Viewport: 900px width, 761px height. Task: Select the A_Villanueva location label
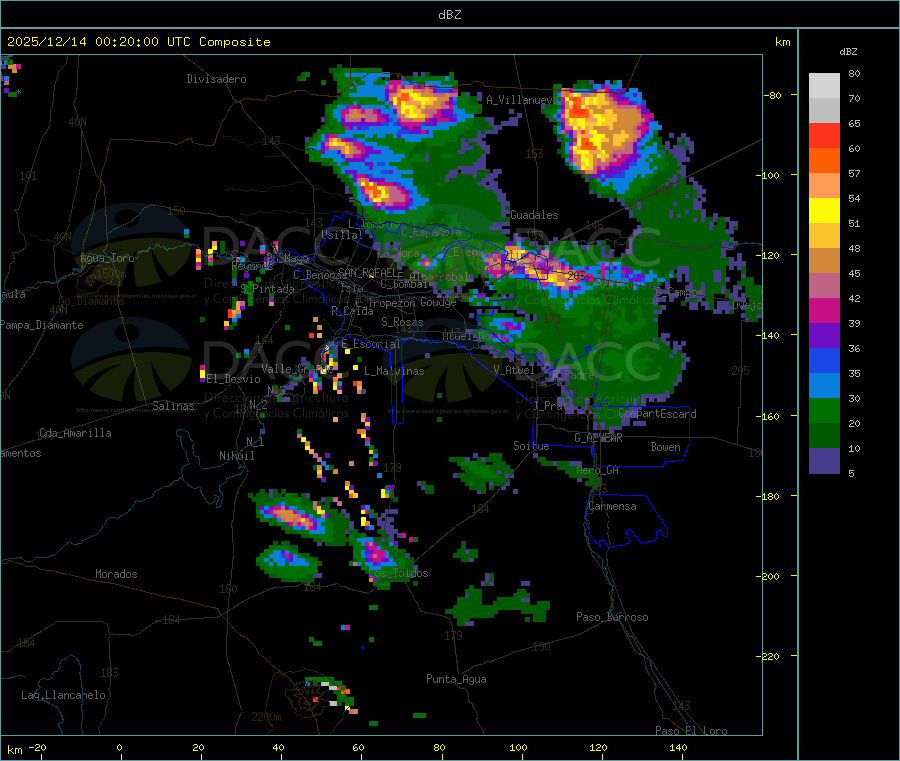click(520, 100)
